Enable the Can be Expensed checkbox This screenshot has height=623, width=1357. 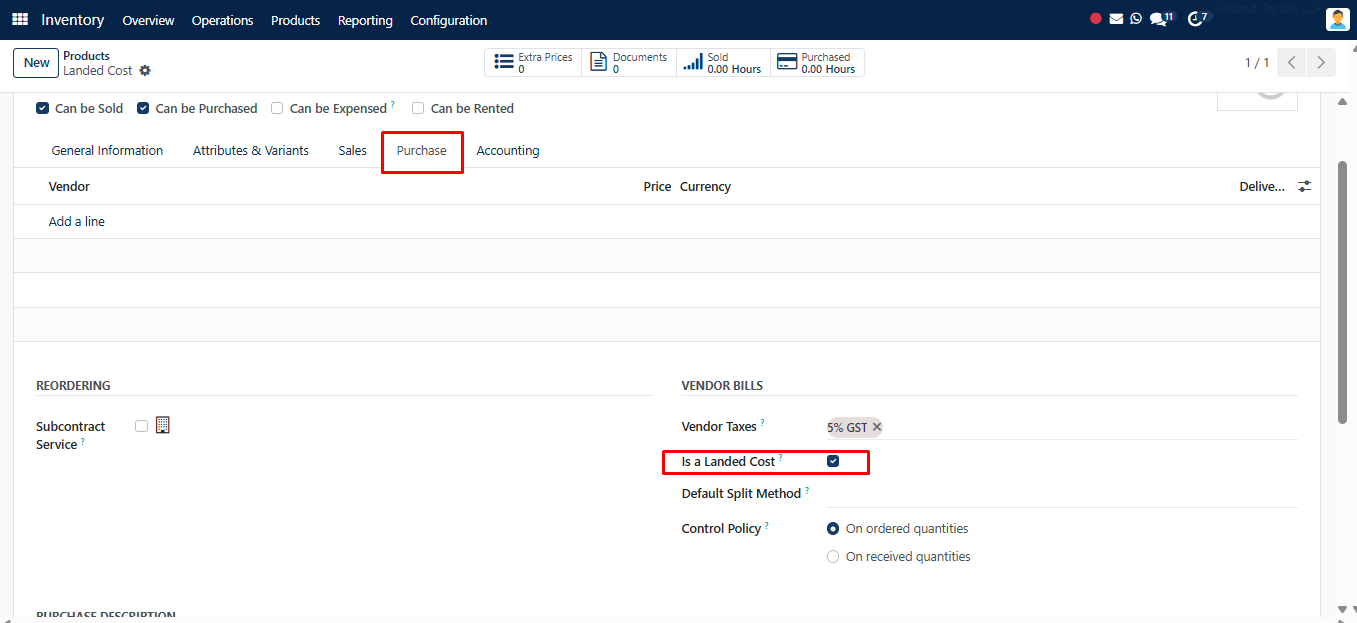coord(277,108)
